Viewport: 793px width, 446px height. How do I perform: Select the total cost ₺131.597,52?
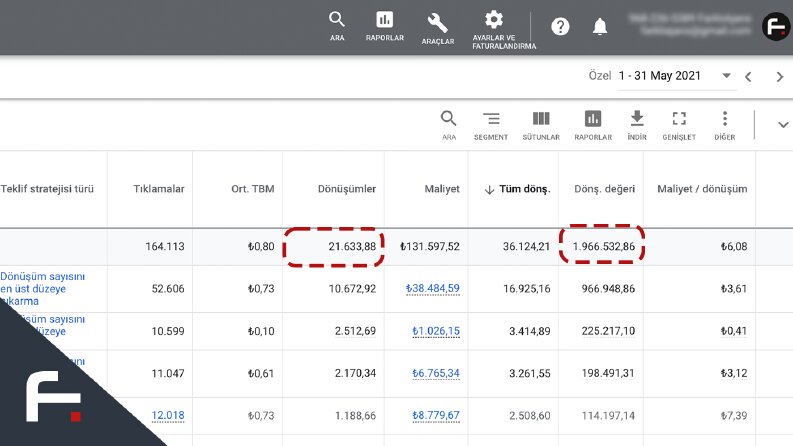430,247
